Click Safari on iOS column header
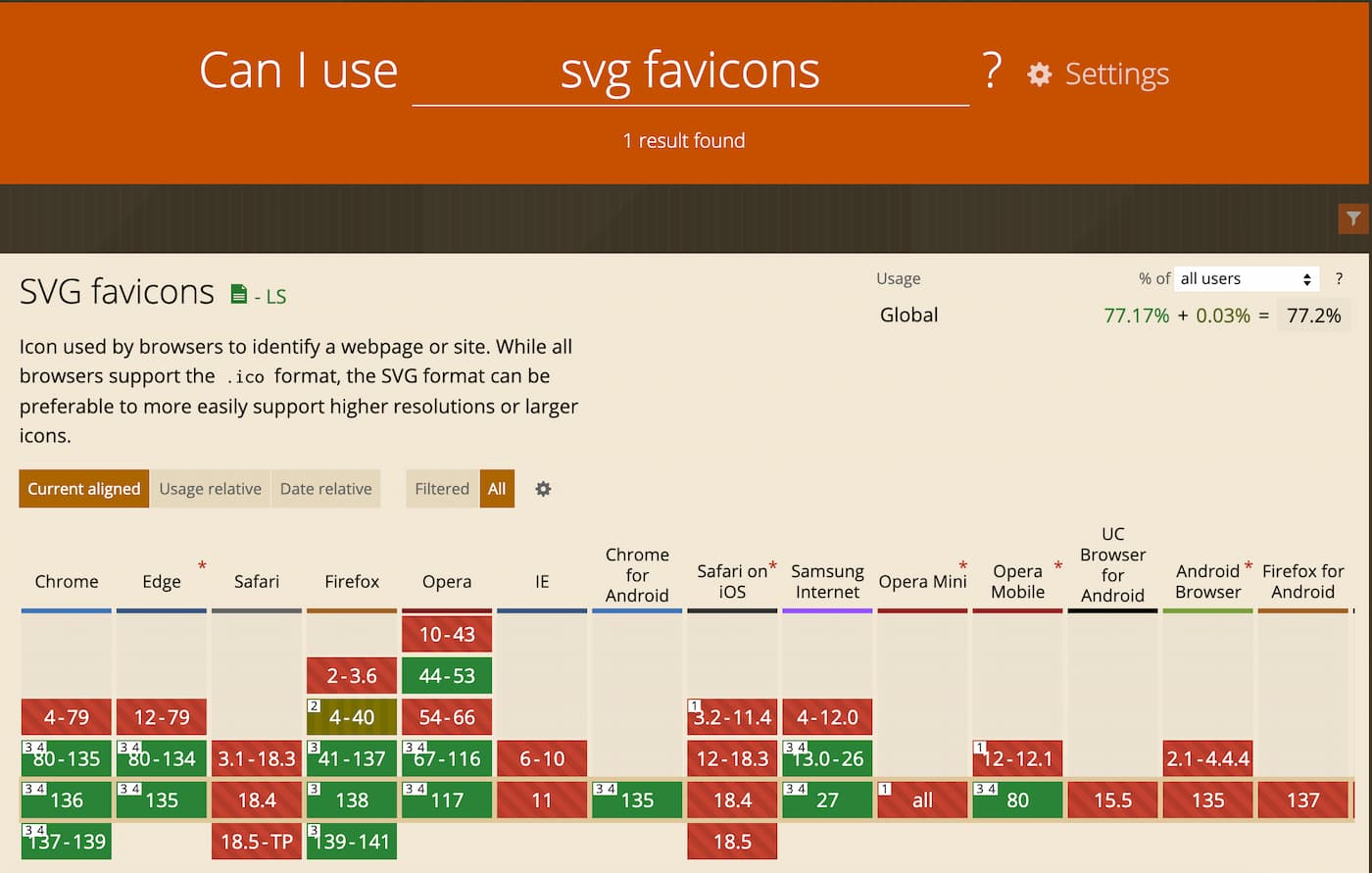 coord(732,582)
